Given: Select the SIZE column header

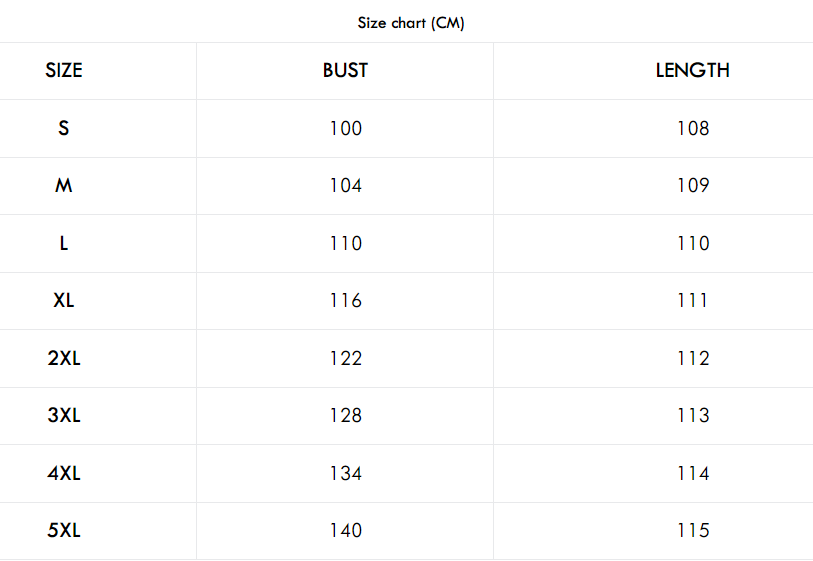Looking at the screenshot, I should [64, 71].
